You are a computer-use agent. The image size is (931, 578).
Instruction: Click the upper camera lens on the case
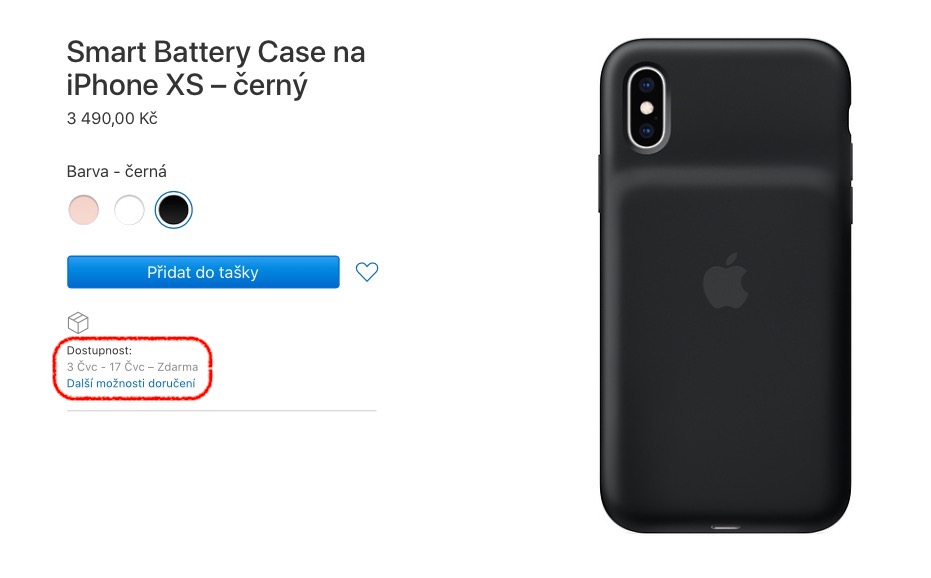tap(647, 86)
